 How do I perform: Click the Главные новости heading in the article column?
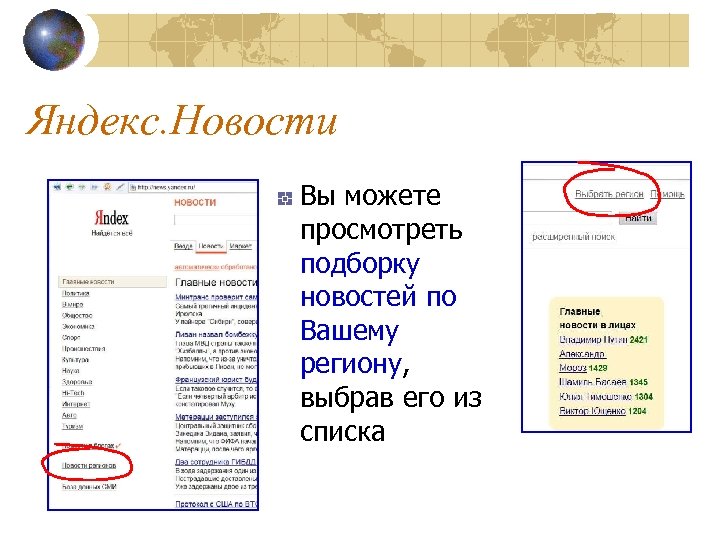click(216, 282)
